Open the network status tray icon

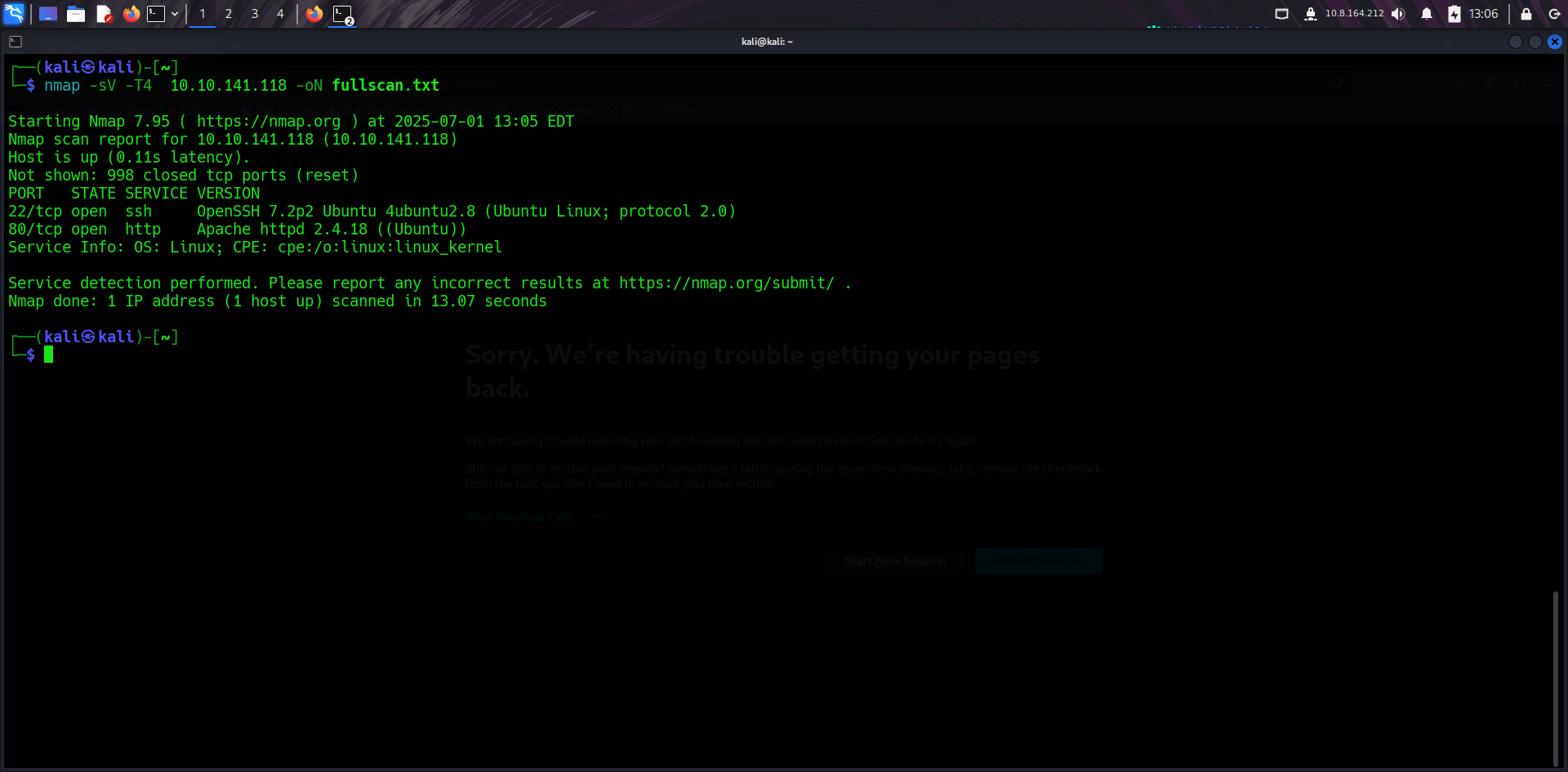point(1281,14)
